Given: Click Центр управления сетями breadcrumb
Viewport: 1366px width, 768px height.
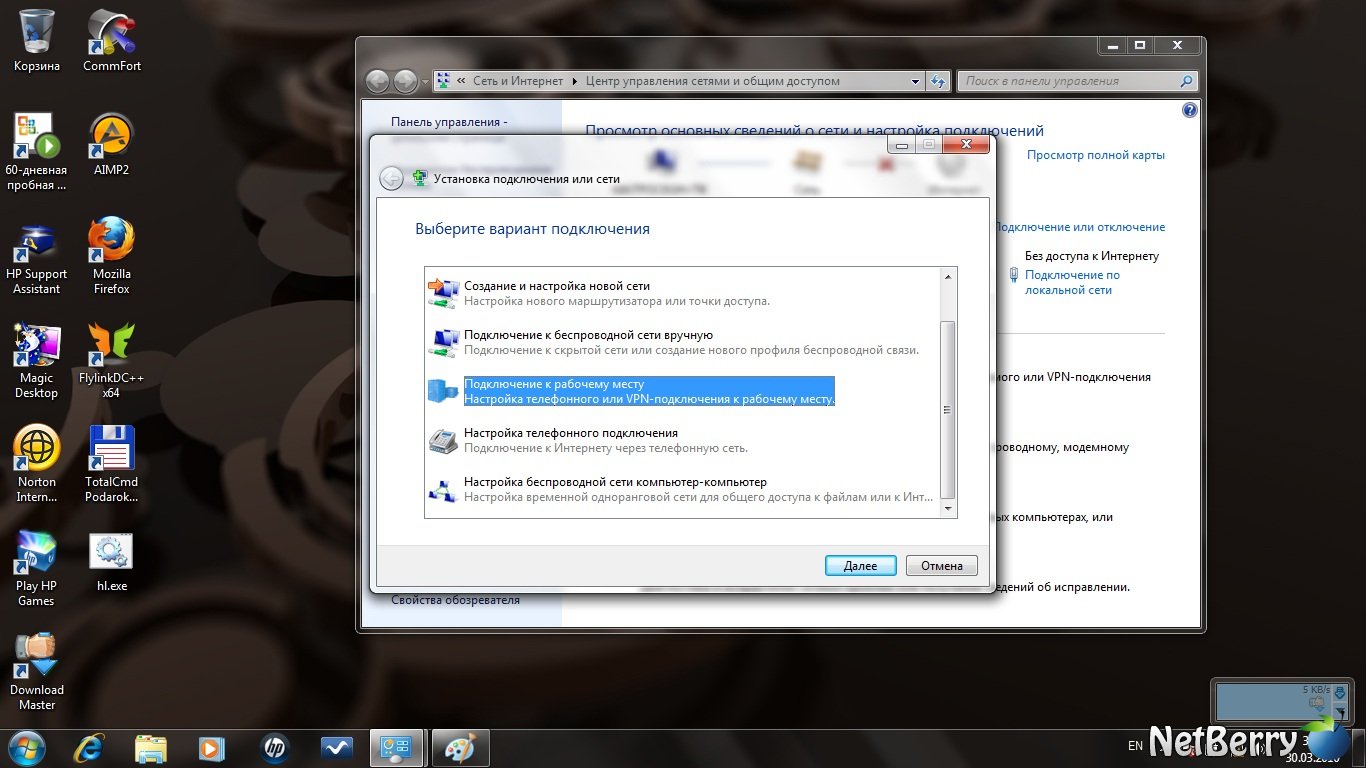Looking at the screenshot, I should tap(712, 81).
